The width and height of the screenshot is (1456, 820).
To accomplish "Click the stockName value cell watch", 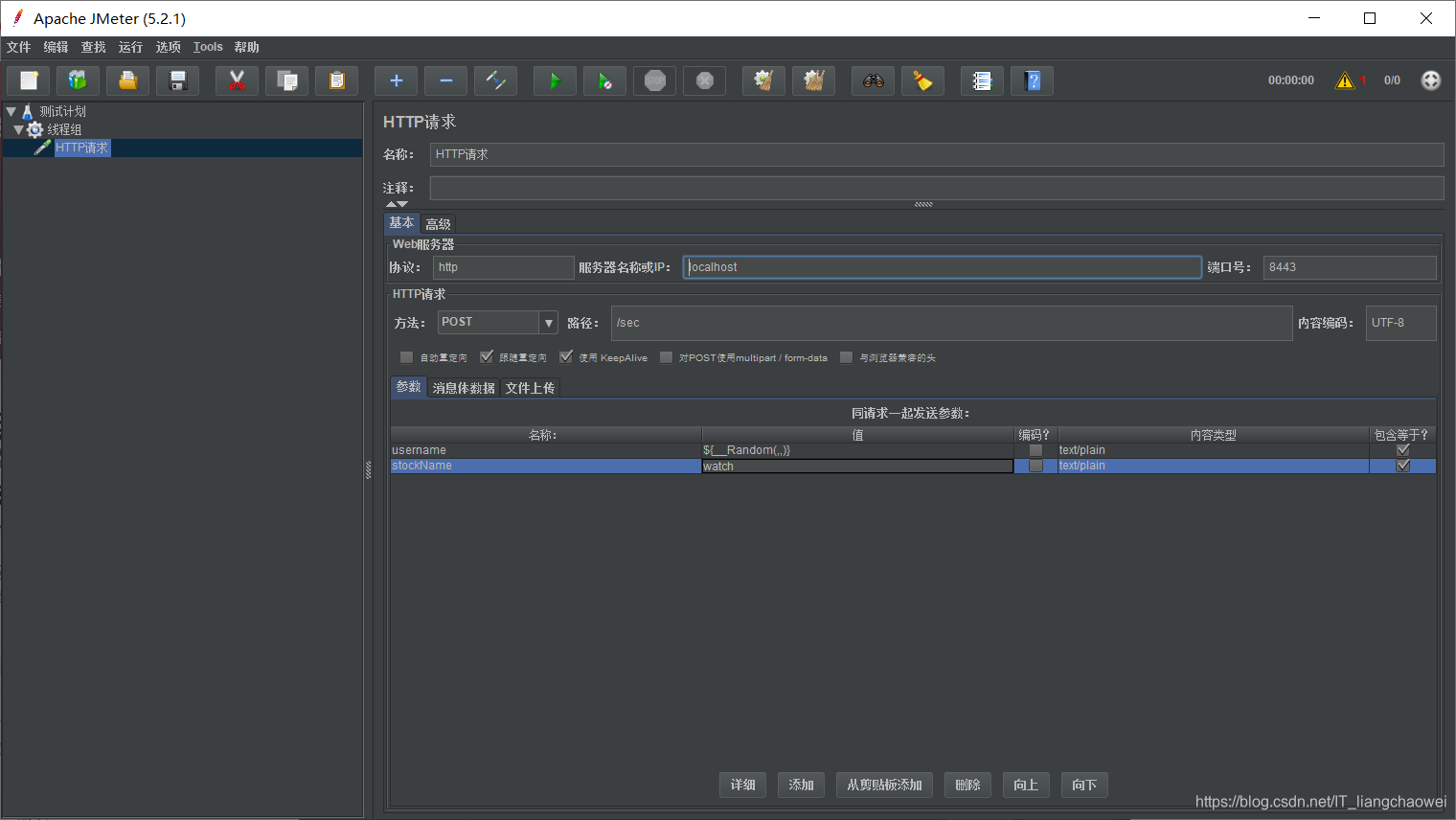I will click(857, 466).
